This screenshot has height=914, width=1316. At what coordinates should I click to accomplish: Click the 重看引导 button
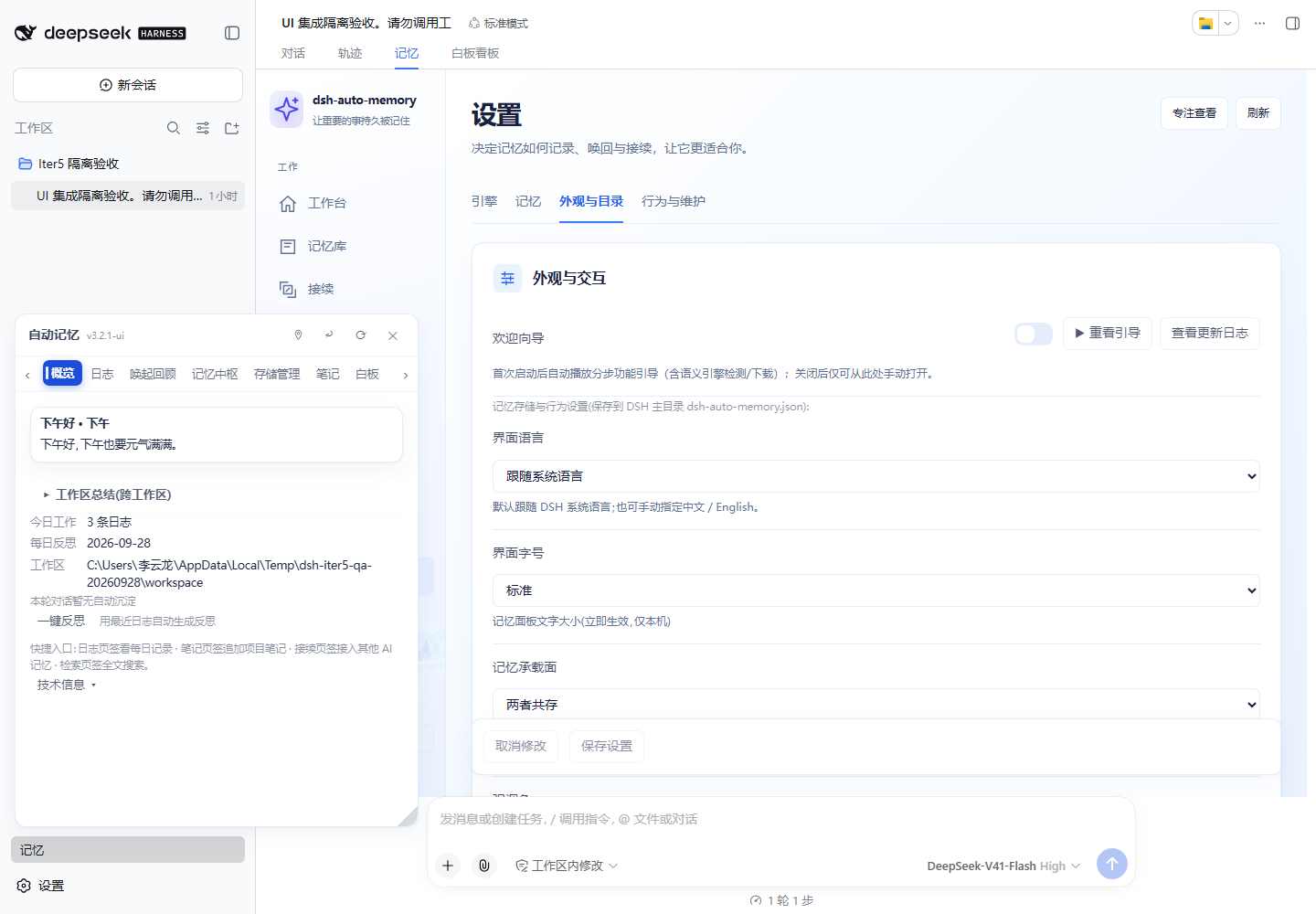click(x=1108, y=334)
